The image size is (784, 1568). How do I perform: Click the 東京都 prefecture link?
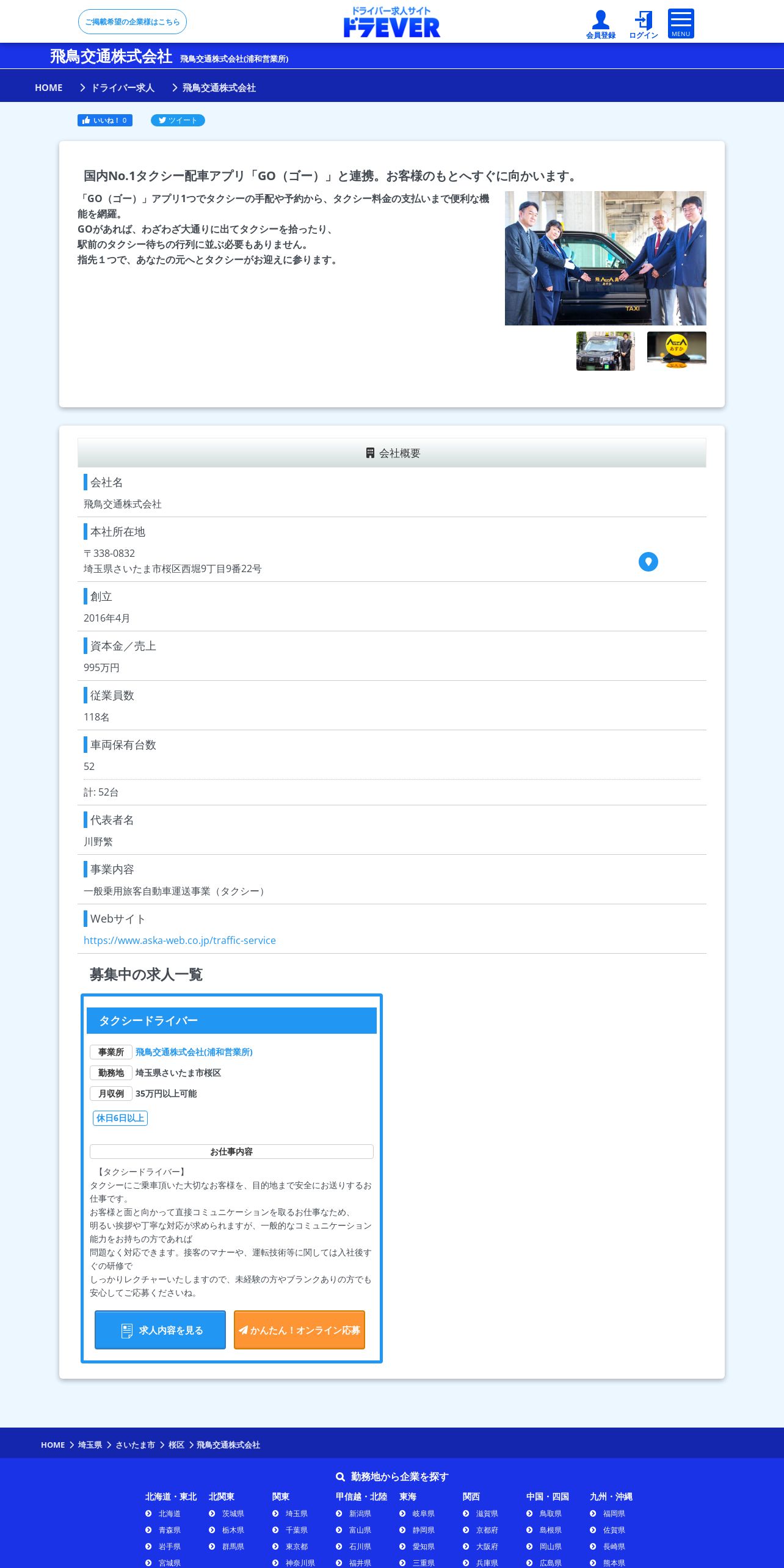297,1547
